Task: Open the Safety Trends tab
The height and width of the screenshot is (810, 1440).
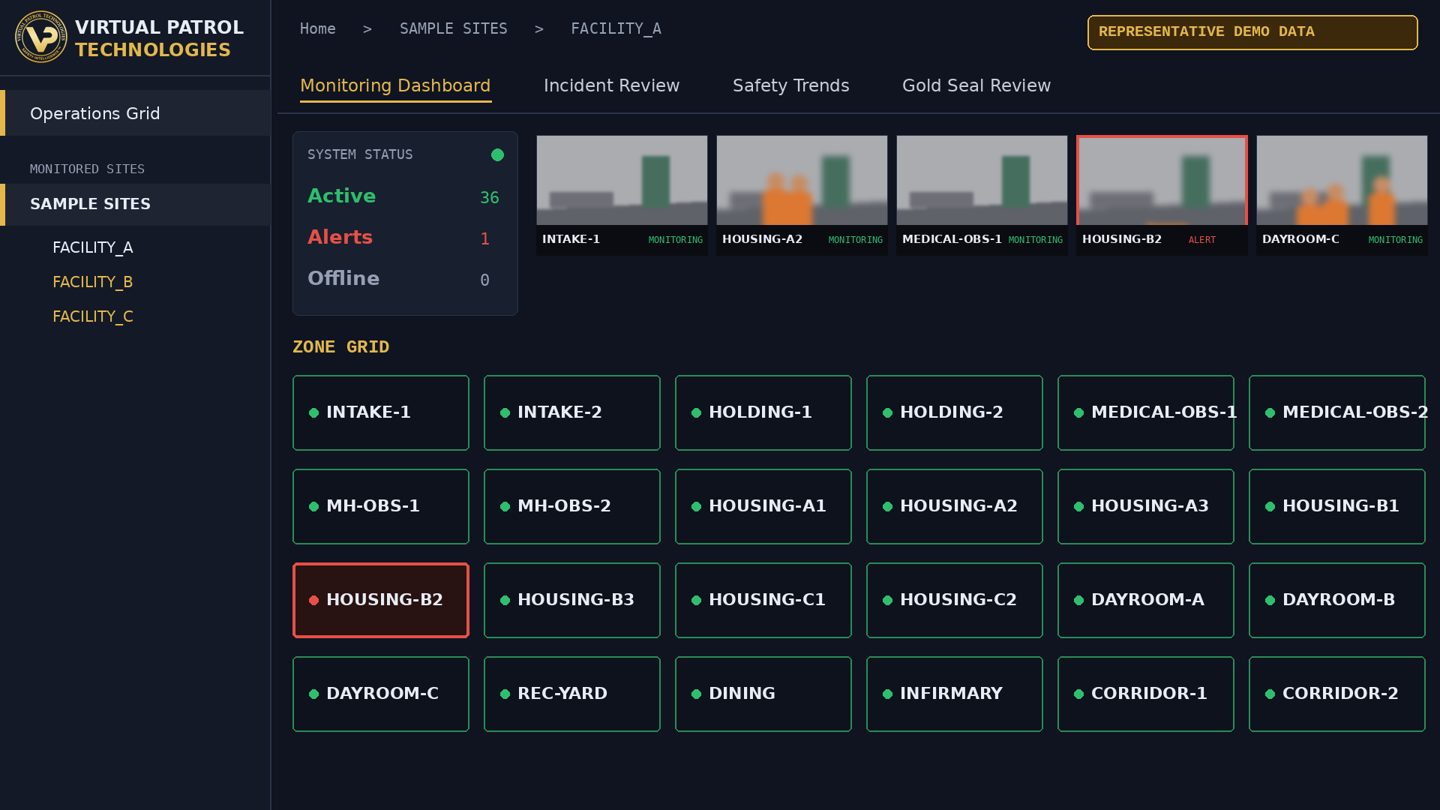Action: pyautogui.click(x=791, y=86)
